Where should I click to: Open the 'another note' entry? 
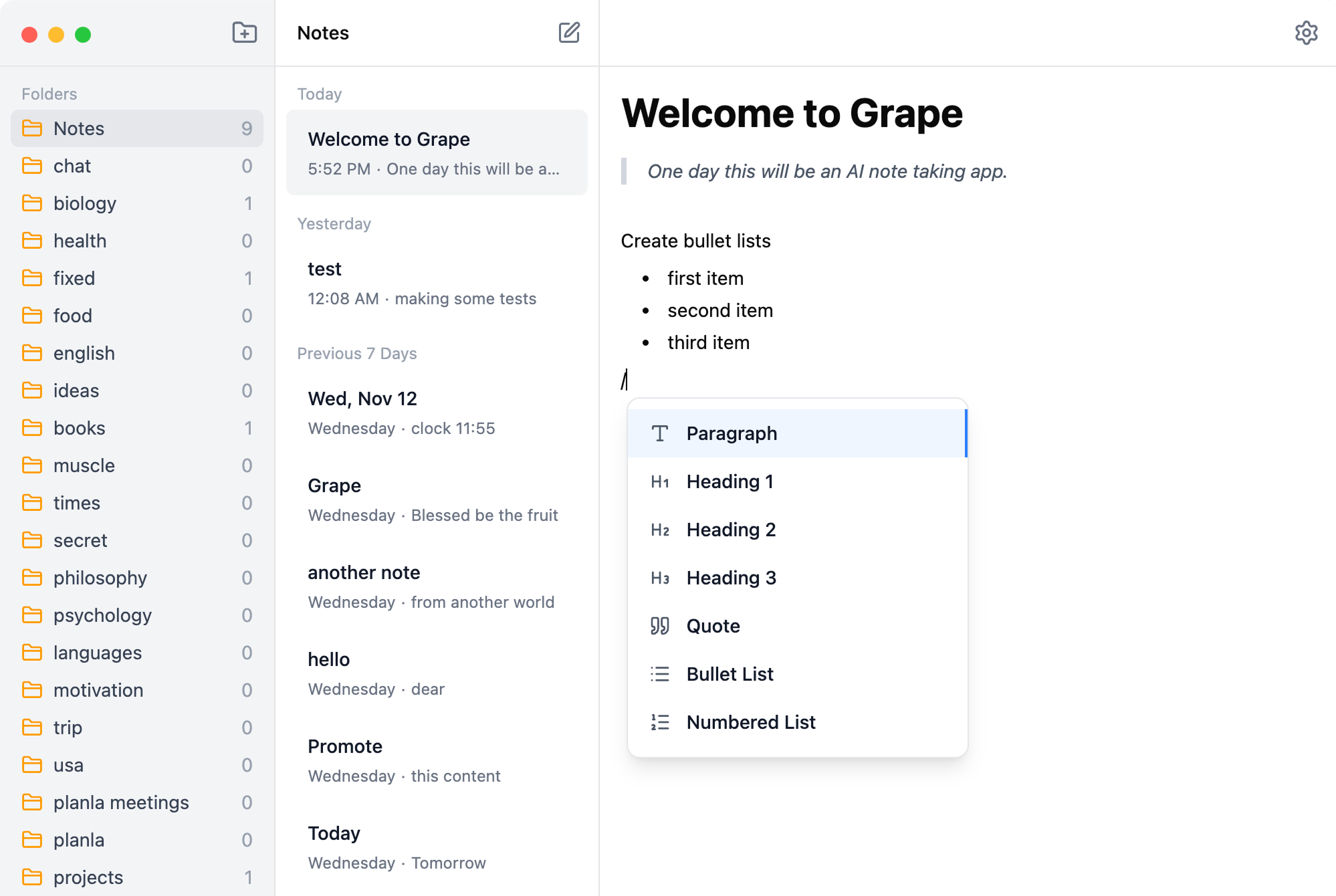click(x=437, y=586)
